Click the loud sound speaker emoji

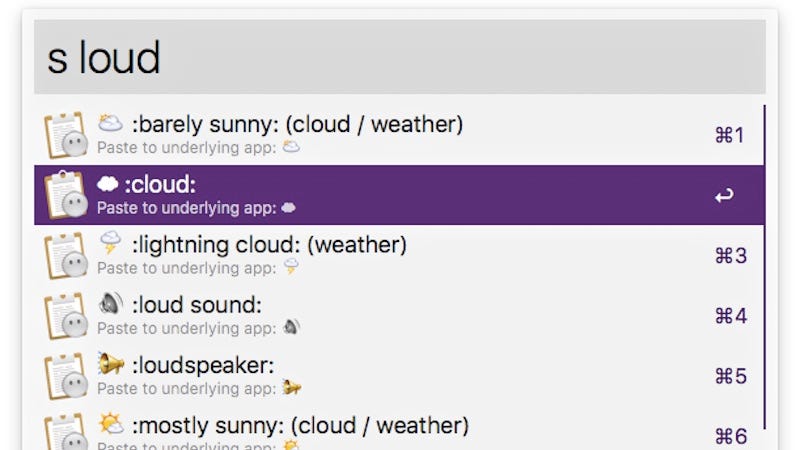coord(110,304)
